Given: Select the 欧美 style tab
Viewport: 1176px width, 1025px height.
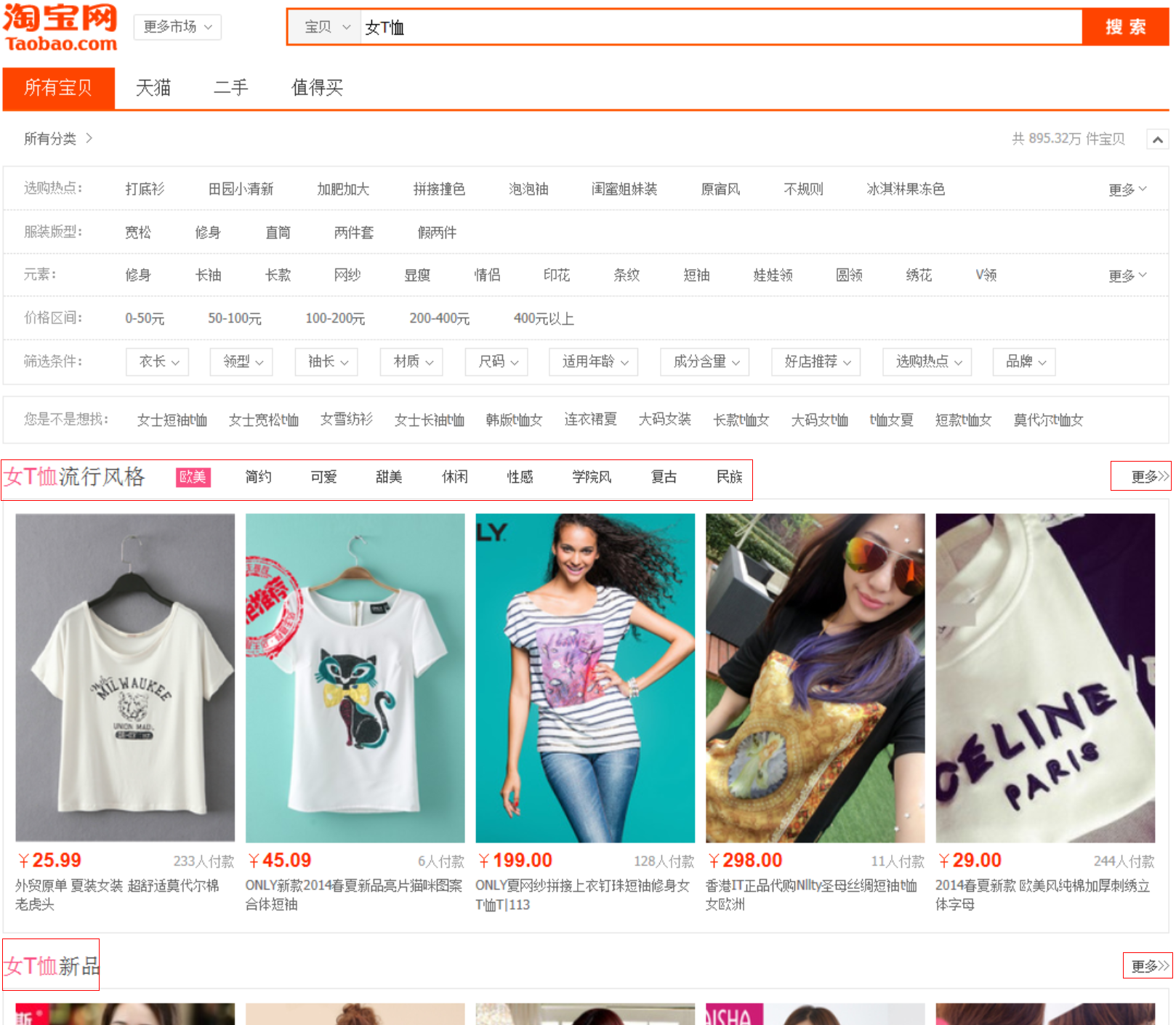Looking at the screenshot, I should pyautogui.click(x=193, y=477).
